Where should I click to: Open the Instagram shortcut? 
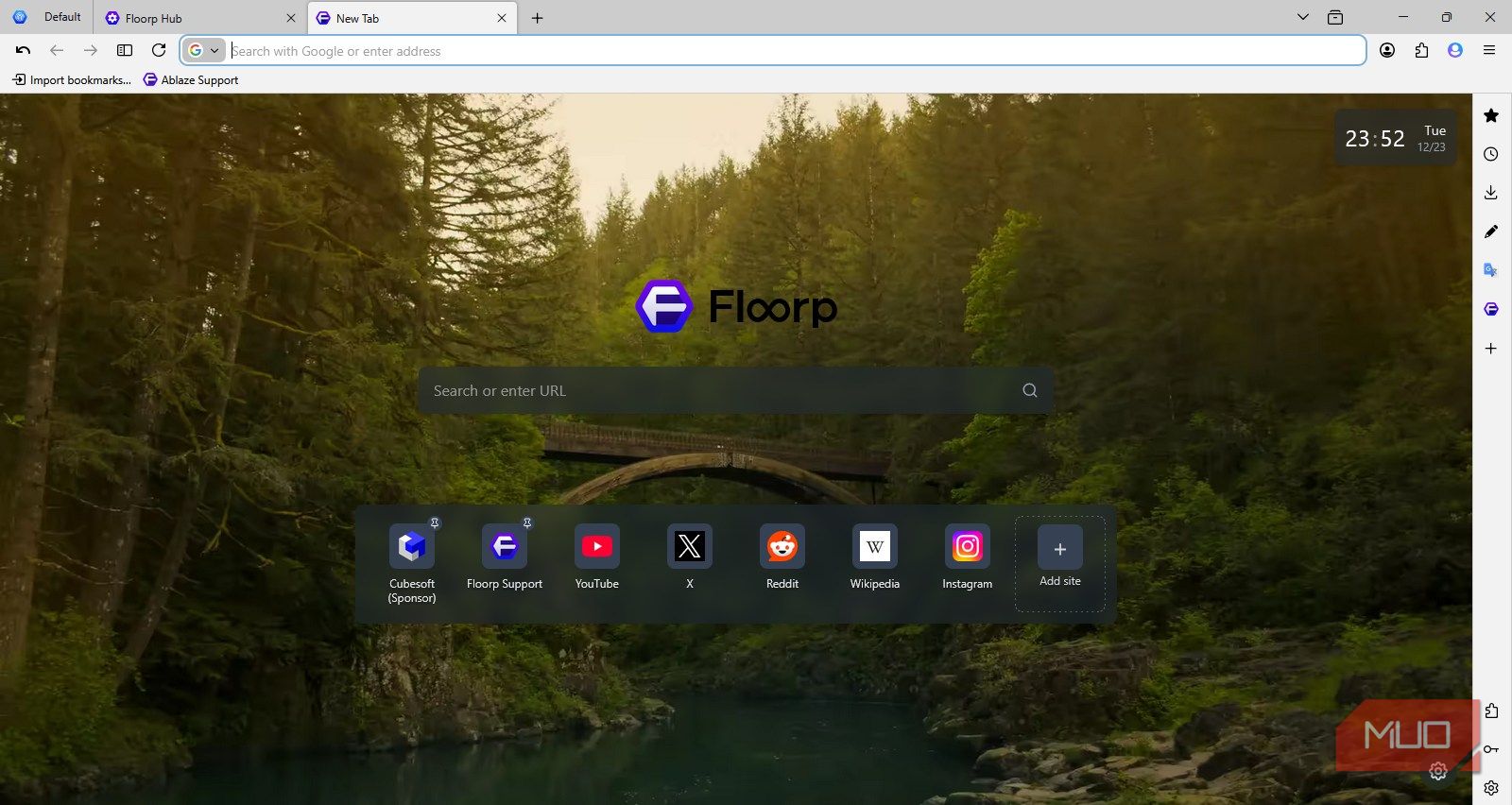[x=968, y=557]
